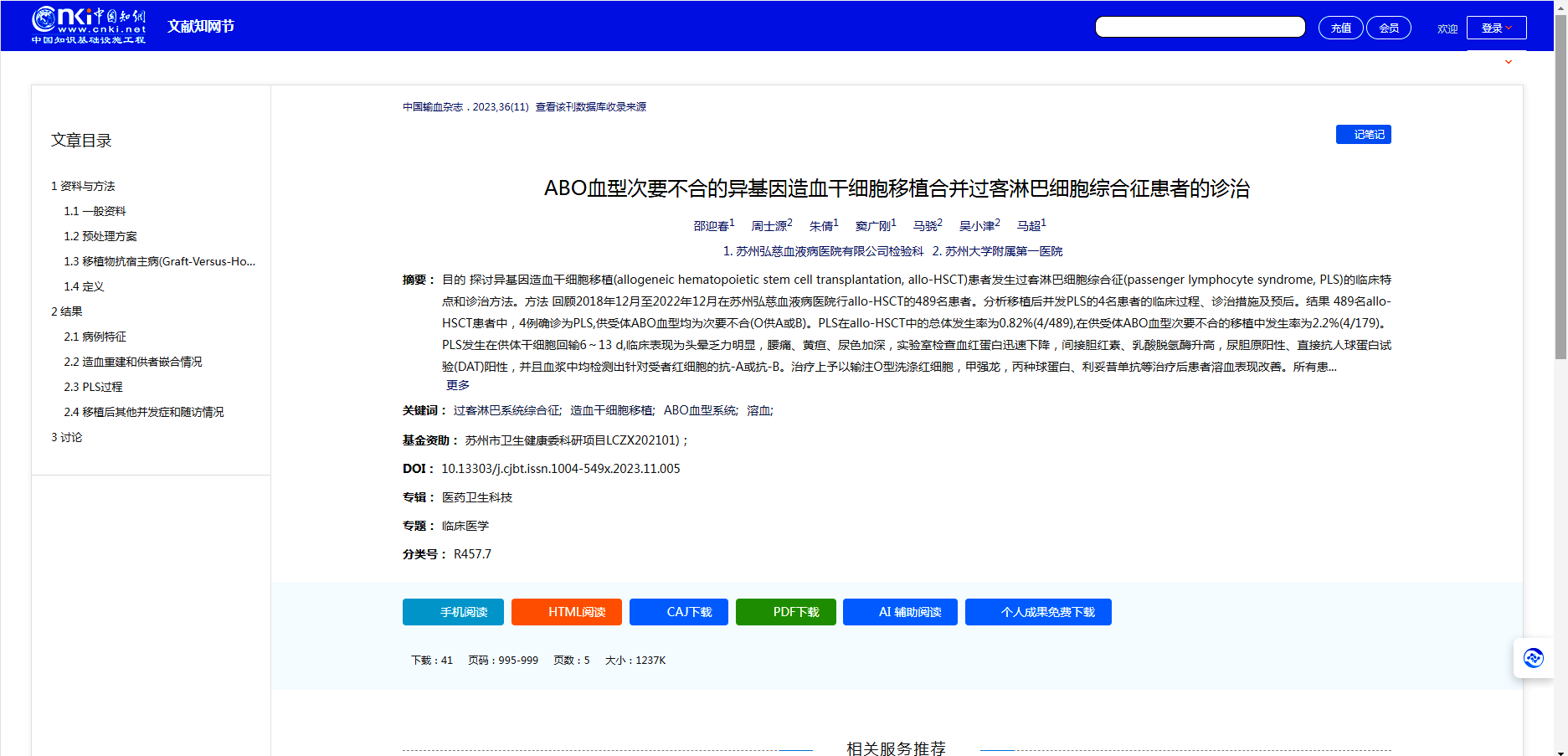Image resolution: width=1568 pixels, height=756 pixels.
Task: Click the 会员 membership button
Action: click(x=1388, y=28)
